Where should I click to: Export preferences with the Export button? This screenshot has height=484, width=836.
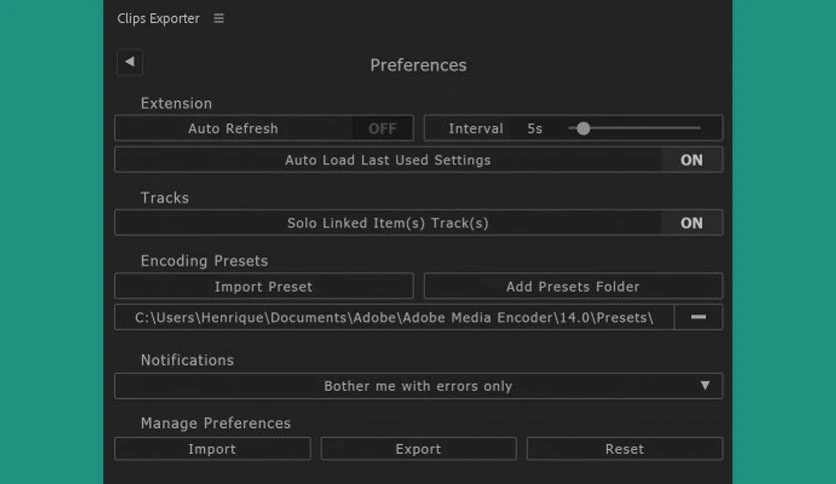click(x=419, y=449)
